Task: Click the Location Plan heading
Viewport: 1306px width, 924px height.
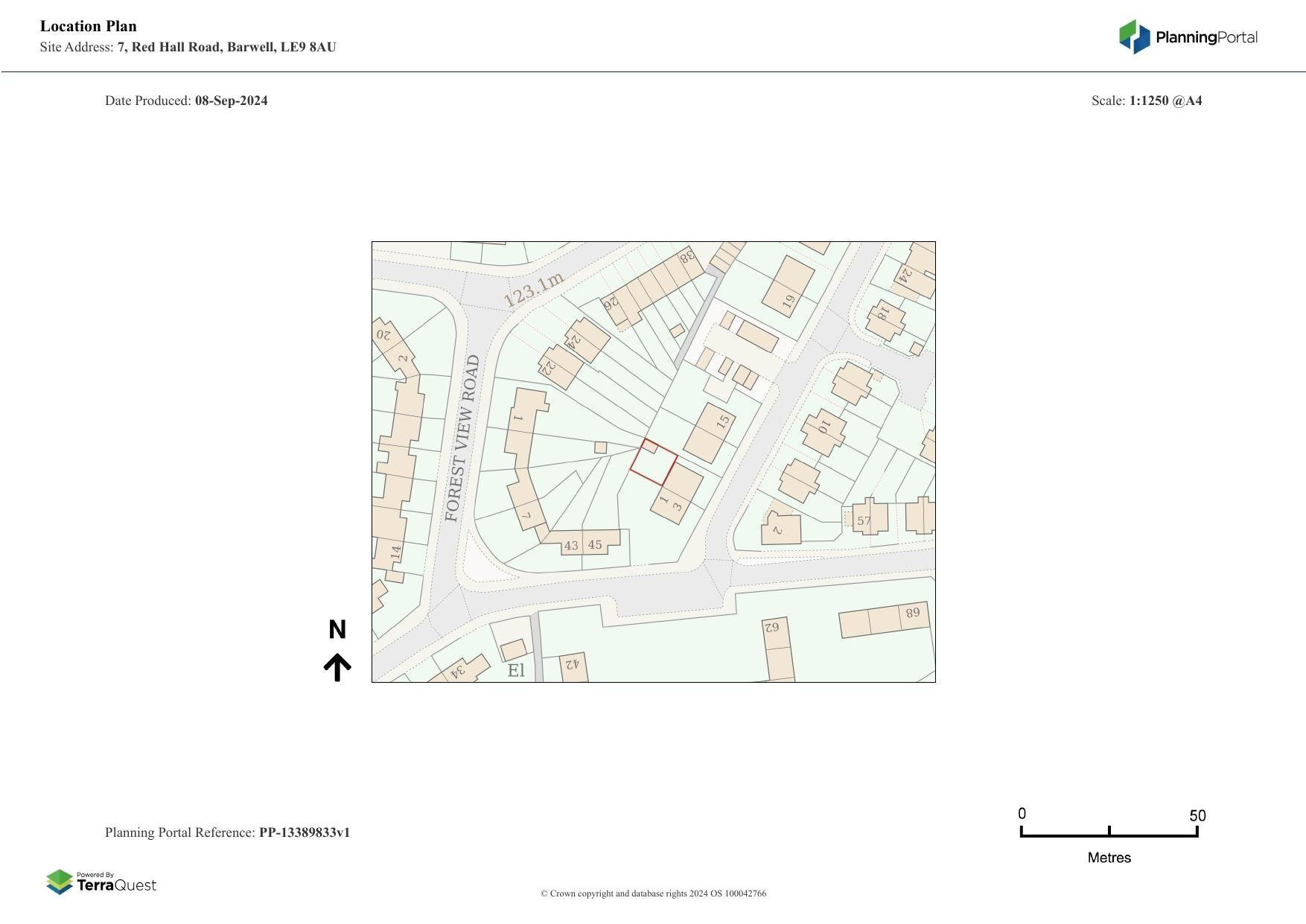Action: point(88,26)
